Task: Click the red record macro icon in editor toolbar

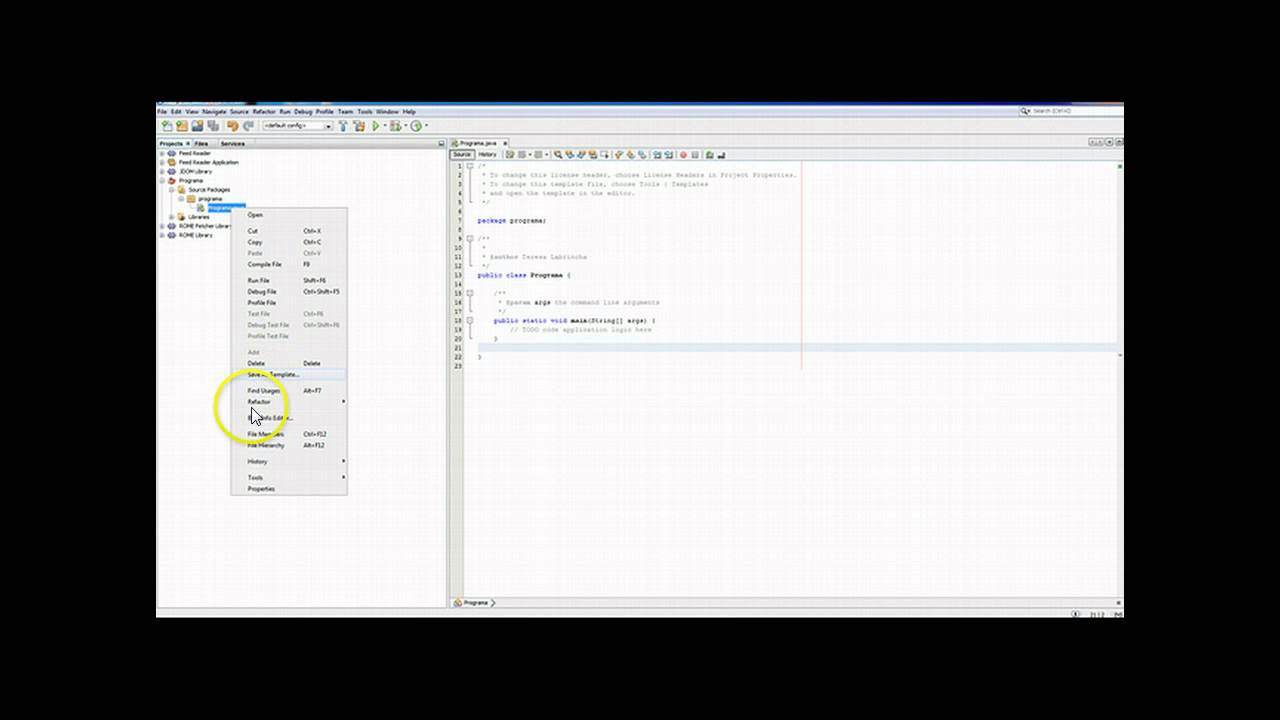Action: click(683, 155)
